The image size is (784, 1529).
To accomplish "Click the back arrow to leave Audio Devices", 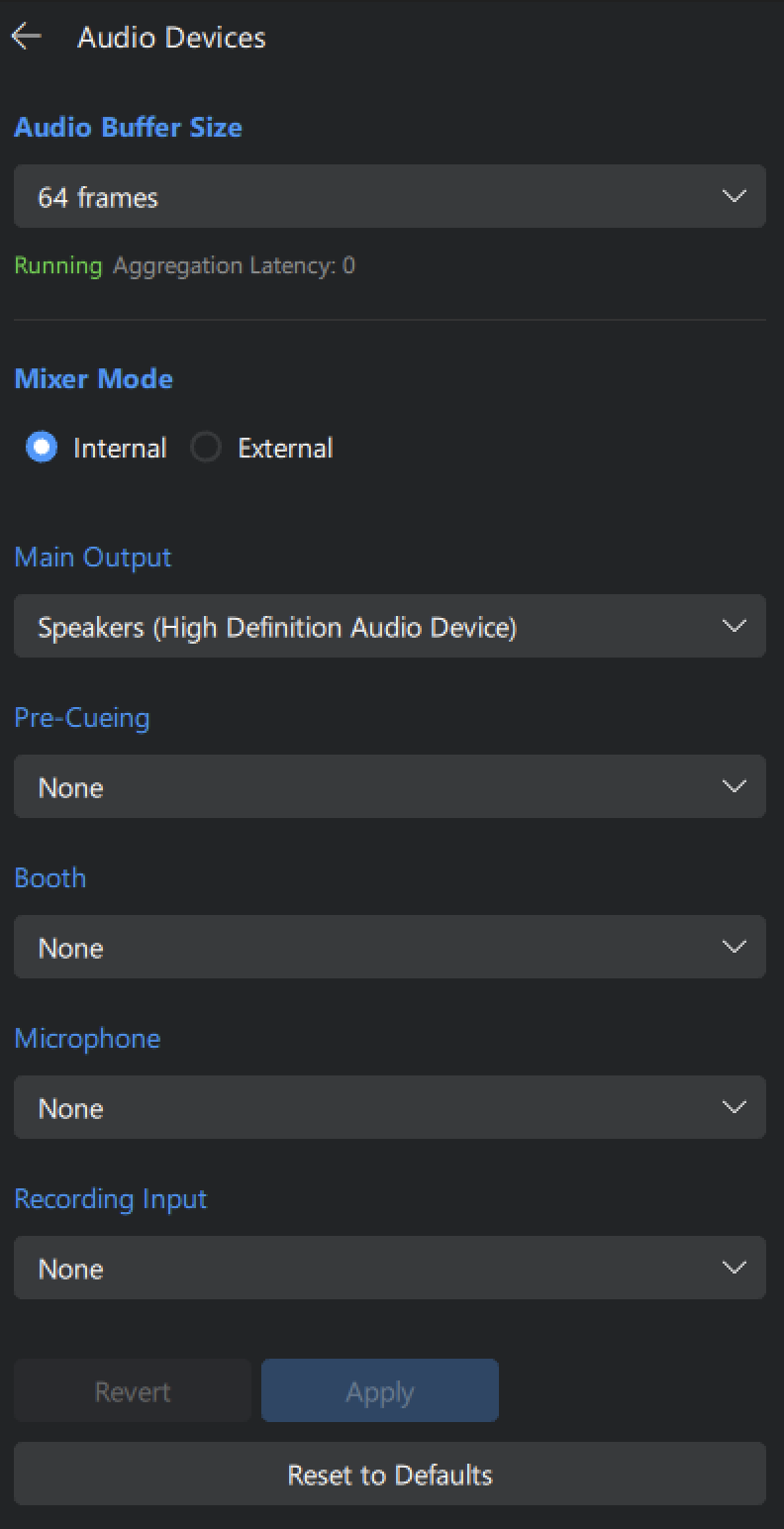I will point(27,36).
